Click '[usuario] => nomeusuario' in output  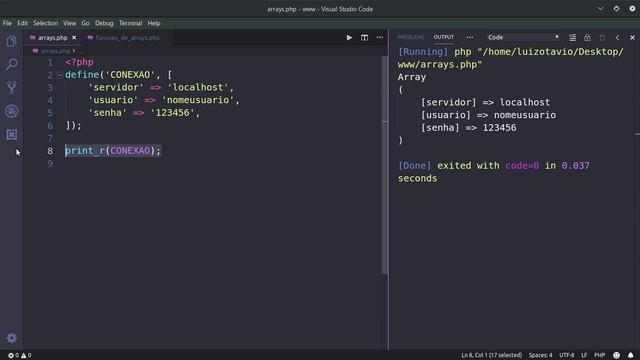(488, 115)
